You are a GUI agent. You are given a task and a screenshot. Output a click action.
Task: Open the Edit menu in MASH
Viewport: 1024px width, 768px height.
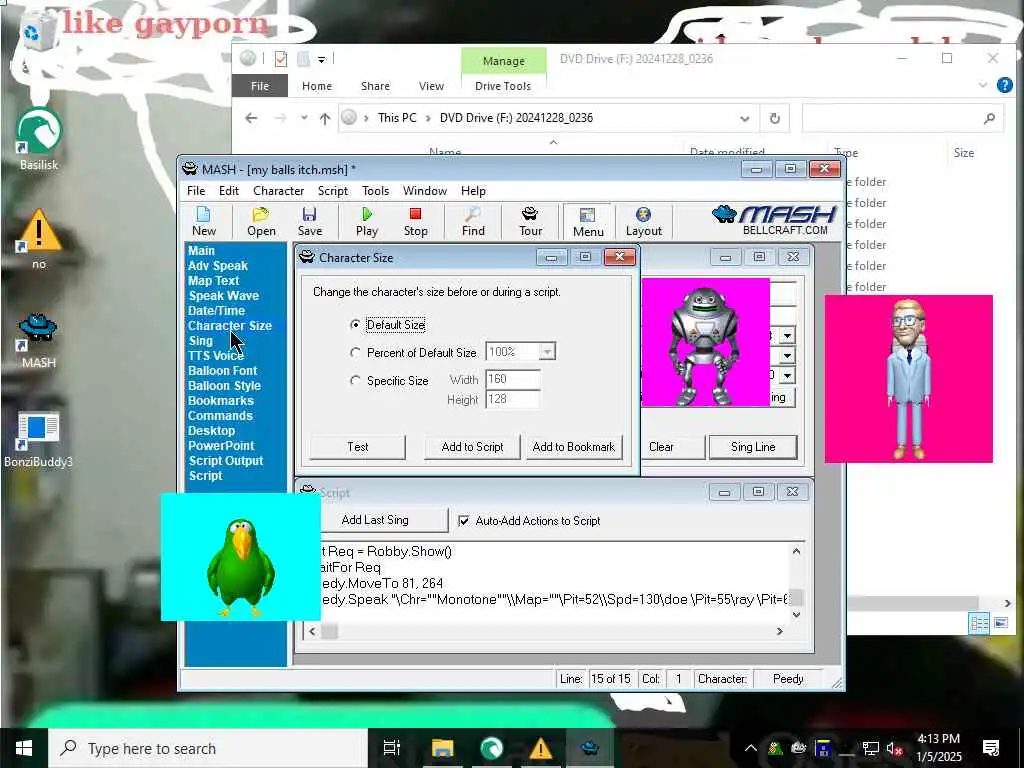[x=229, y=191]
